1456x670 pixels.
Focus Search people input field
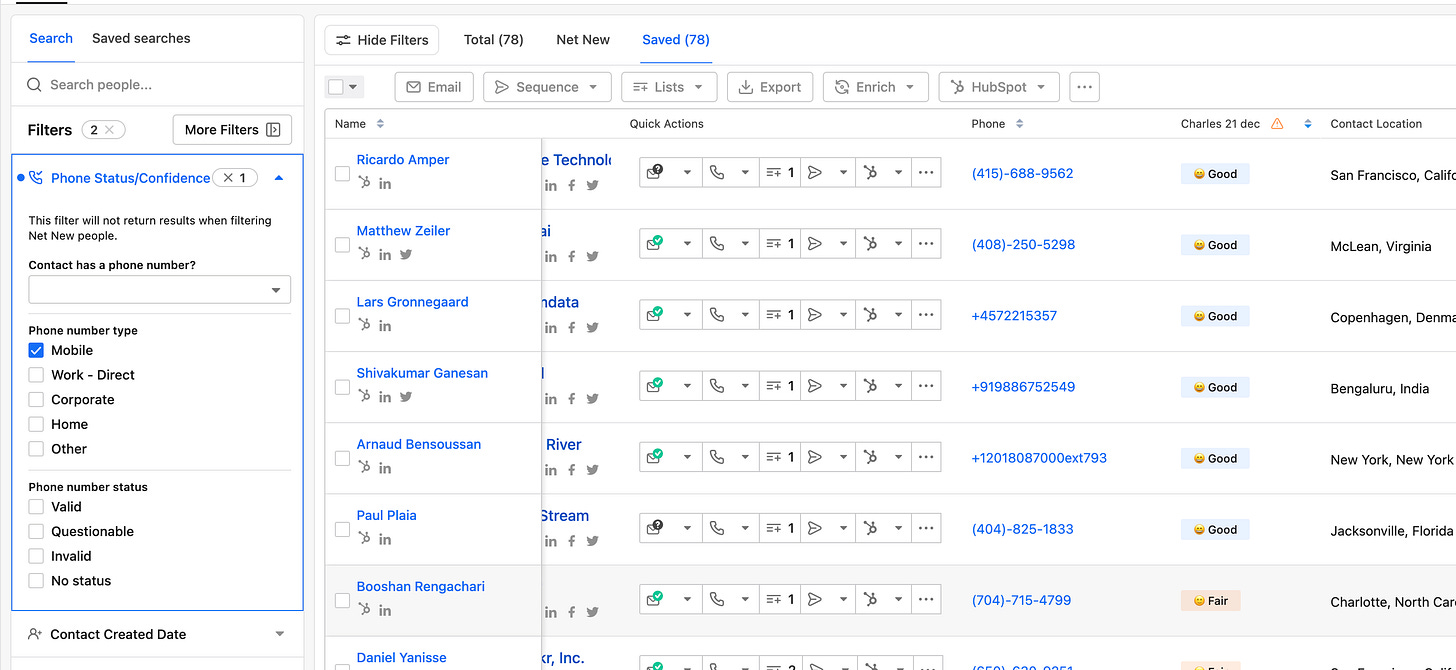tap(158, 85)
